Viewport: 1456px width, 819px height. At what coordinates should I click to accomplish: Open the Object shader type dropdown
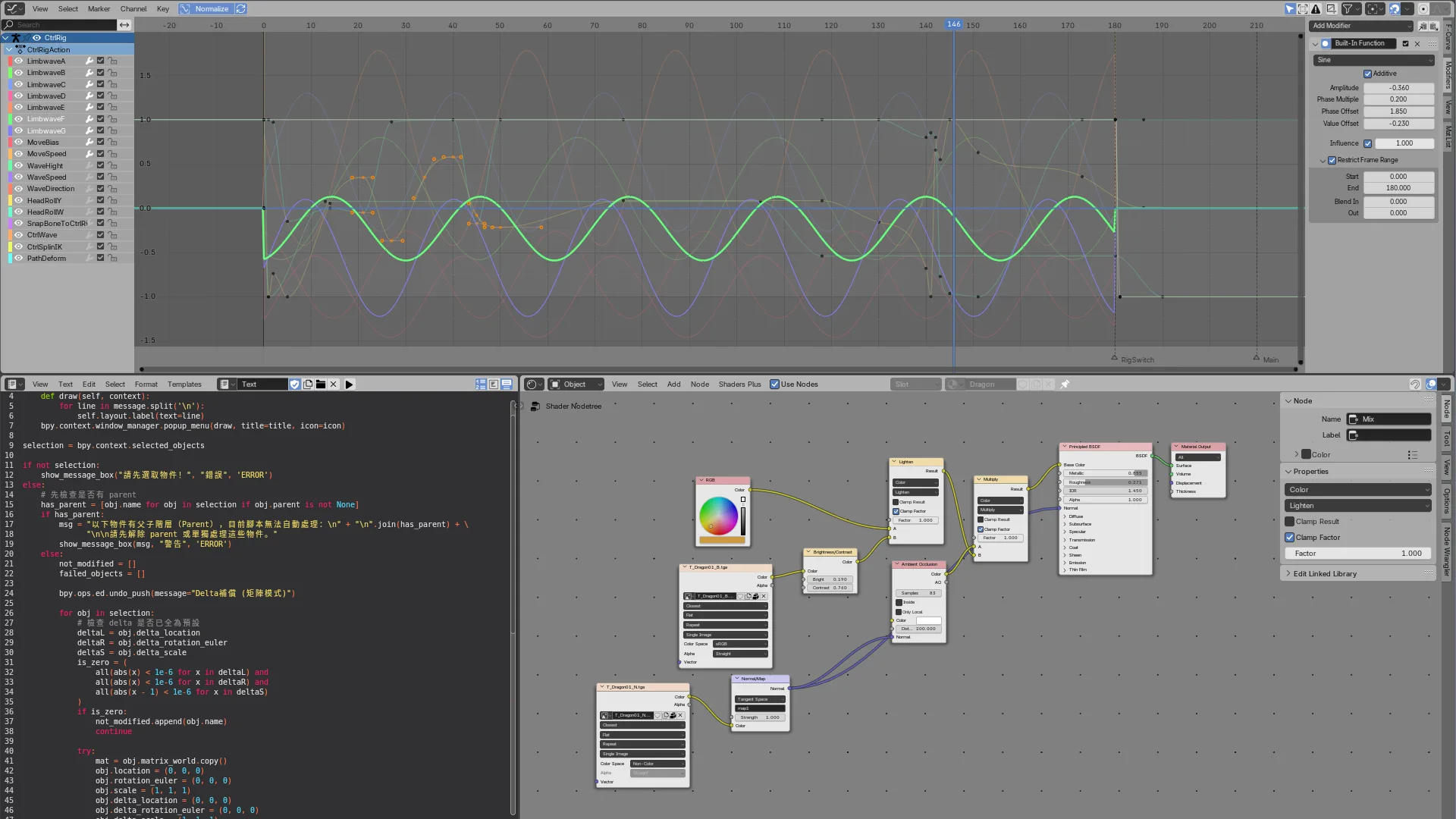click(576, 384)
